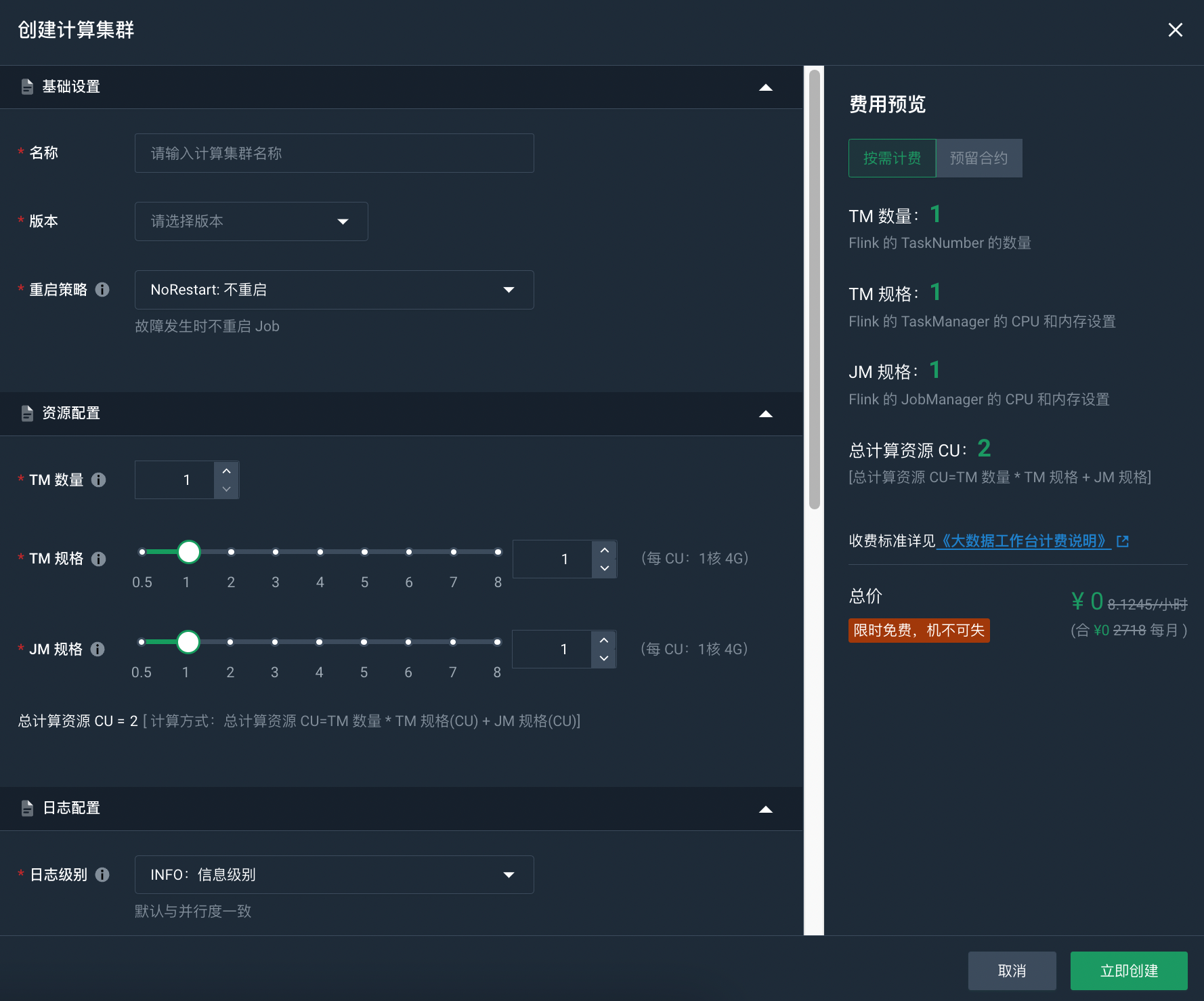The image size is (1204, 1001).
Task: Click the JM 规格 slider handle
Action: (x=188, y=642)
